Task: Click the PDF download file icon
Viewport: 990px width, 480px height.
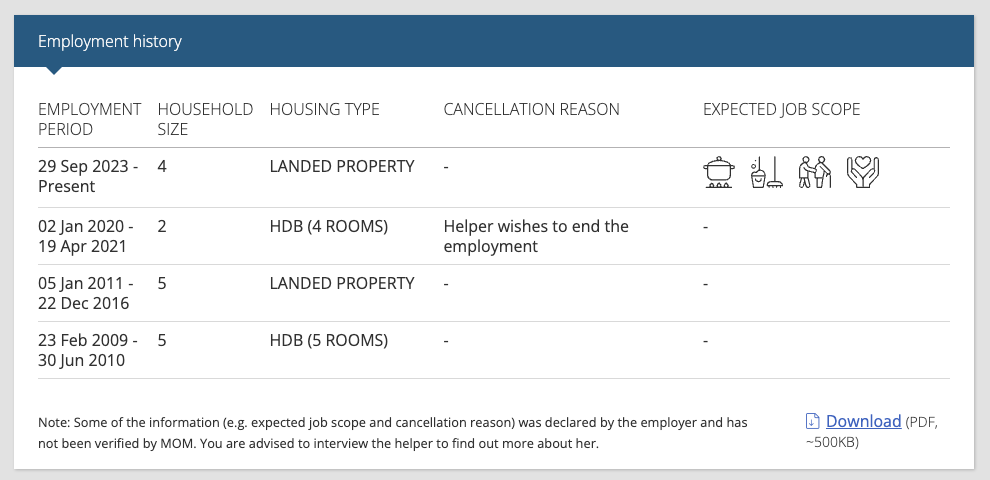Action: tap(813, 421)
